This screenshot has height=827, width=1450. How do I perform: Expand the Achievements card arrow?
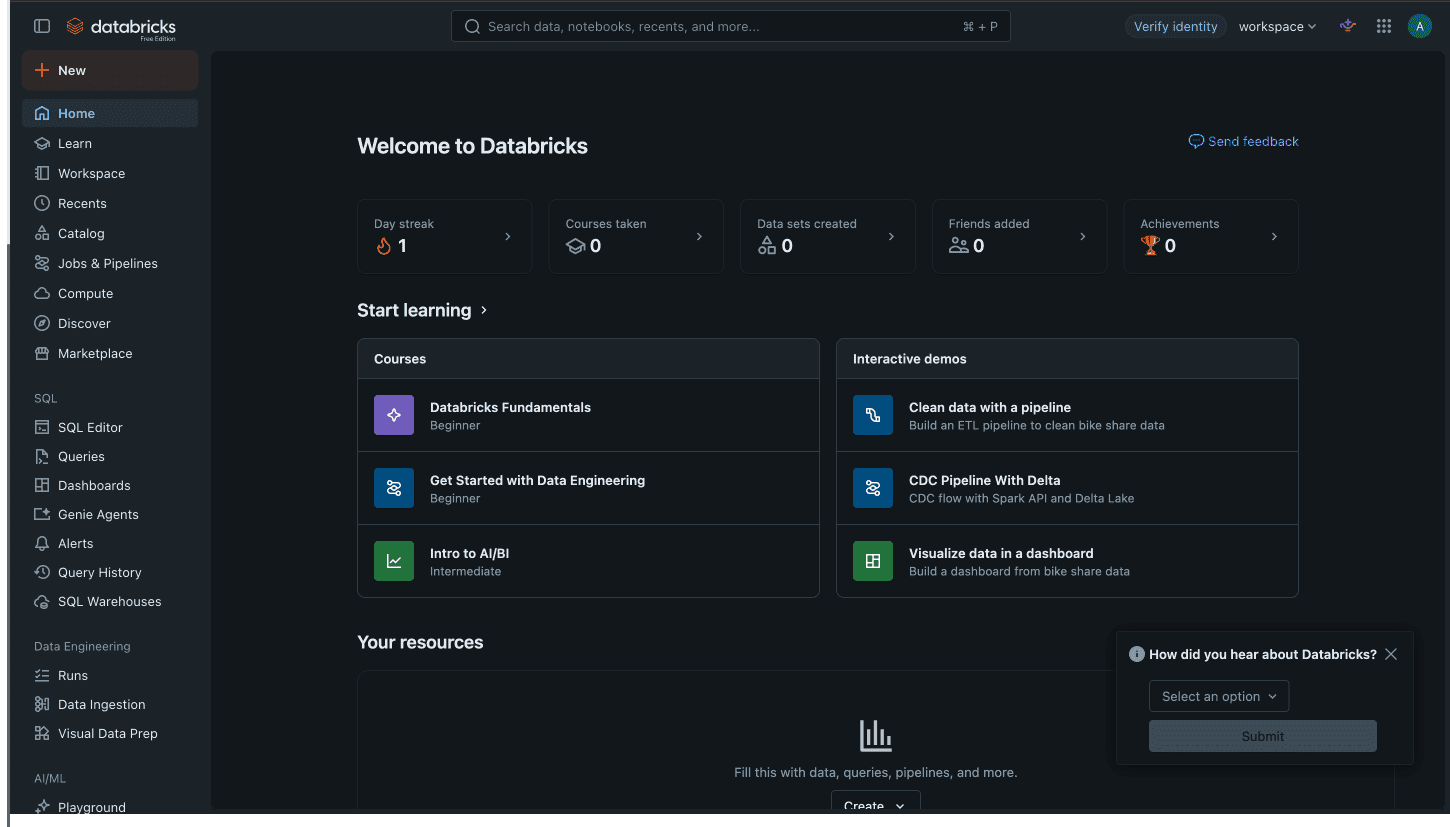[1274, 237]
